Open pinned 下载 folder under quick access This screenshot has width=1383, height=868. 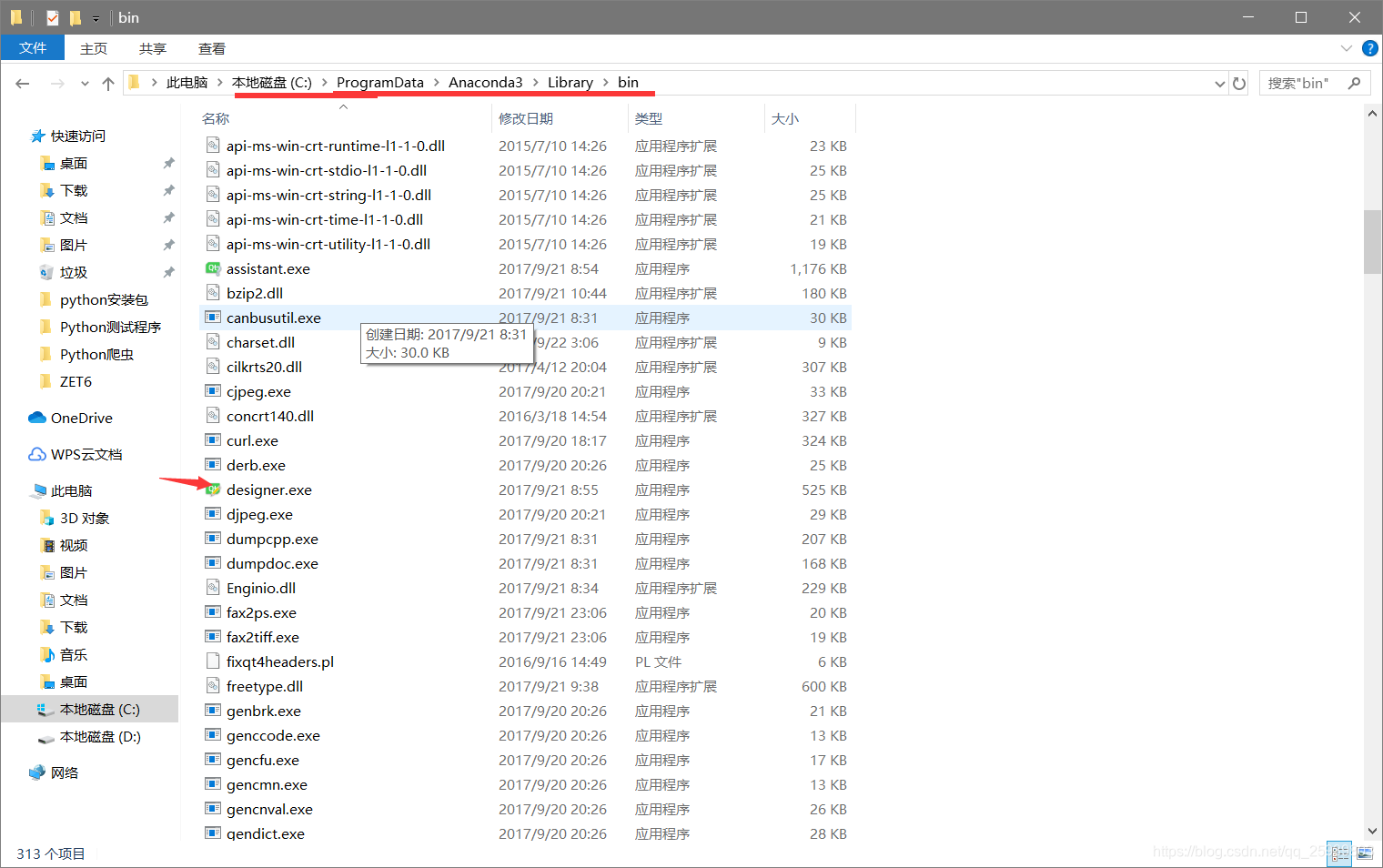(x=73, y=190)
